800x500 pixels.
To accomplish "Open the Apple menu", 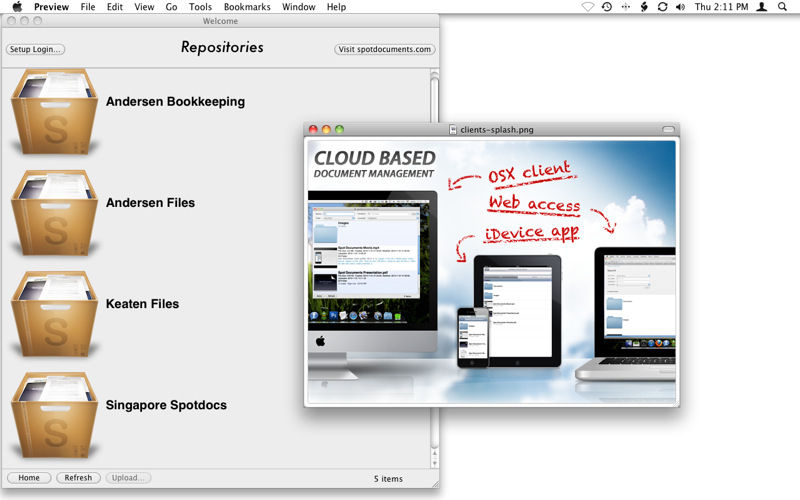I will (x=16, y=7).
